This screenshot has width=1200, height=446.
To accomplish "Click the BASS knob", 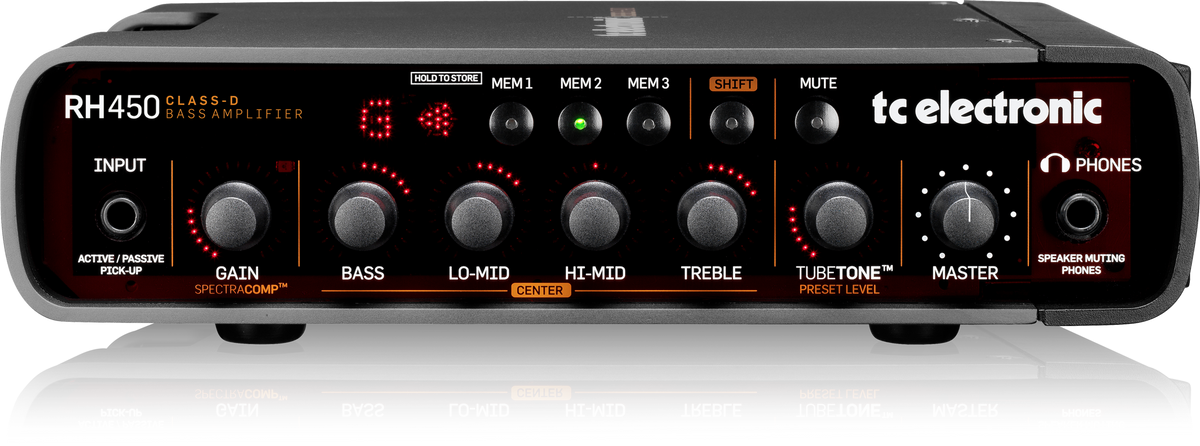I will 362,213.
